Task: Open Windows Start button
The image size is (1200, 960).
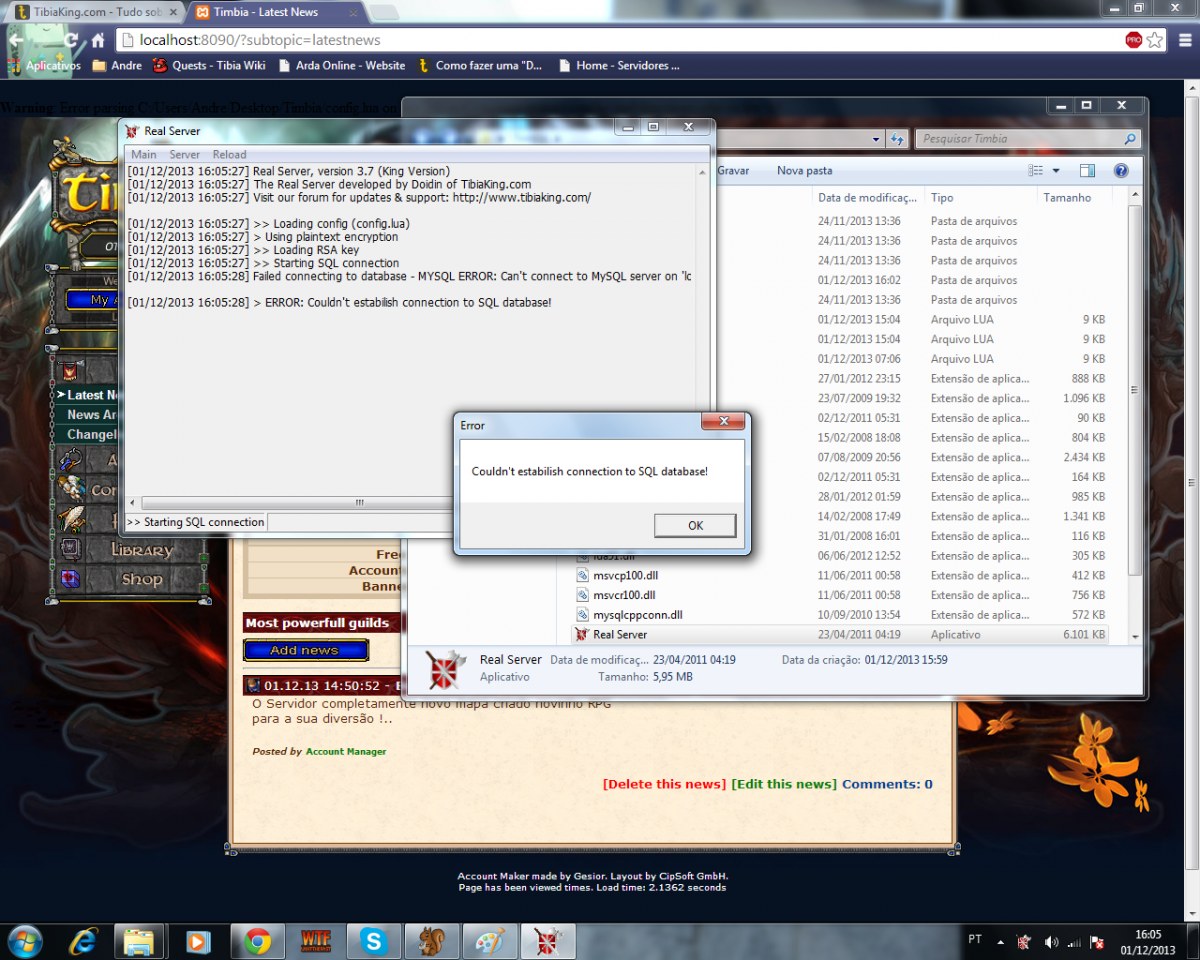Action: coord(24,941)
